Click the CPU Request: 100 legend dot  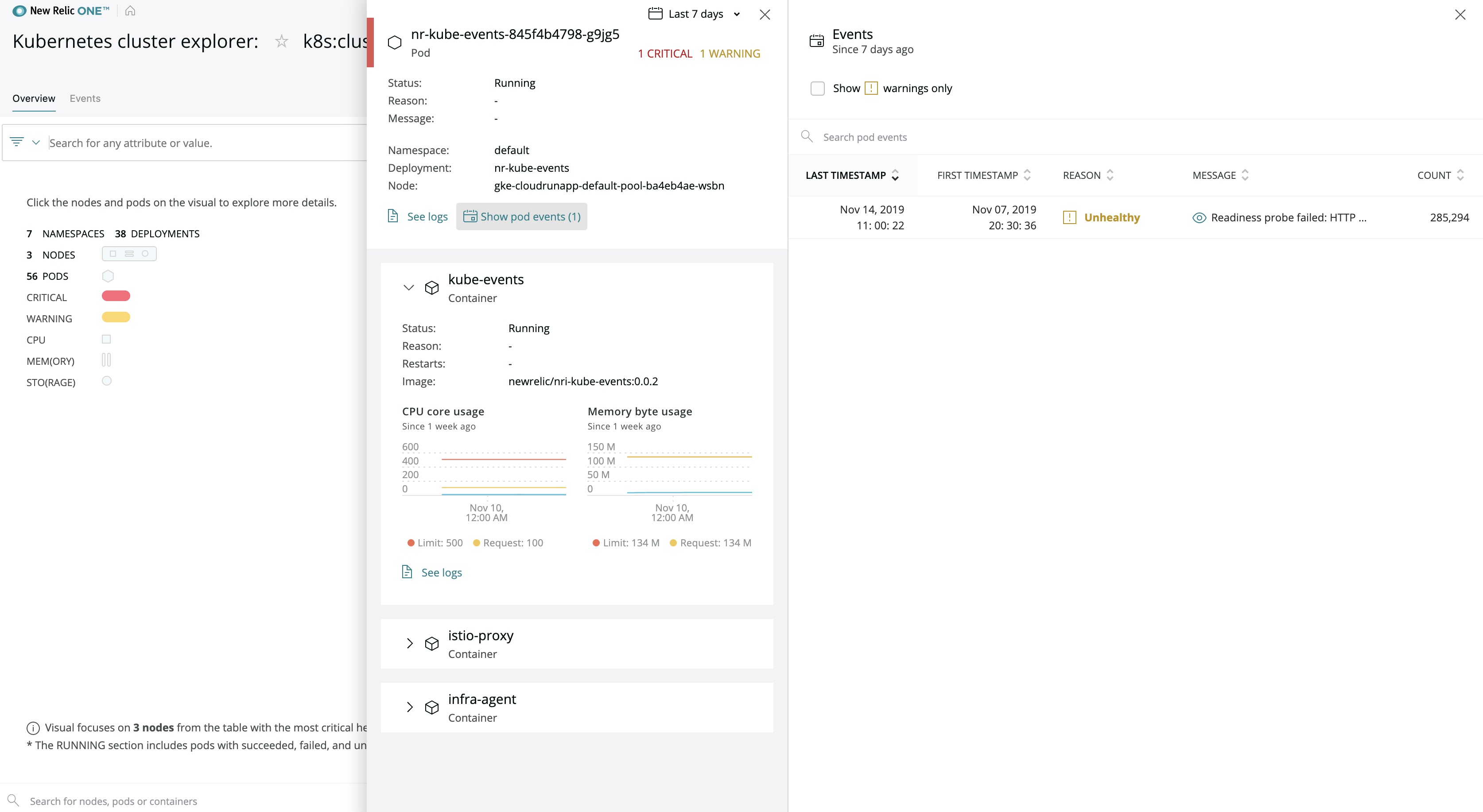coord(476,543)
